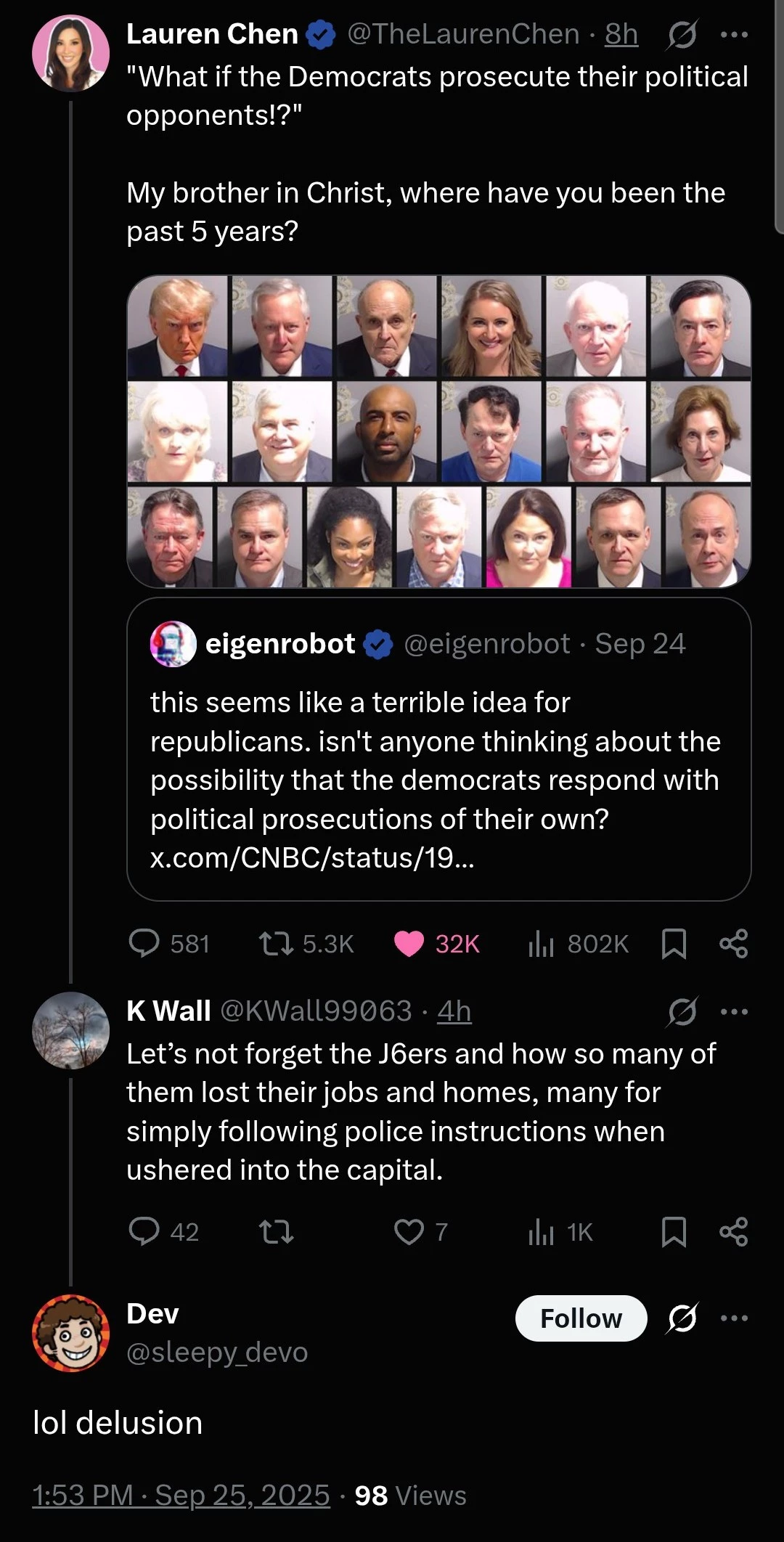784x1542 pixels.
Task: Share K Wall's reply
Action: [733, 1232]
